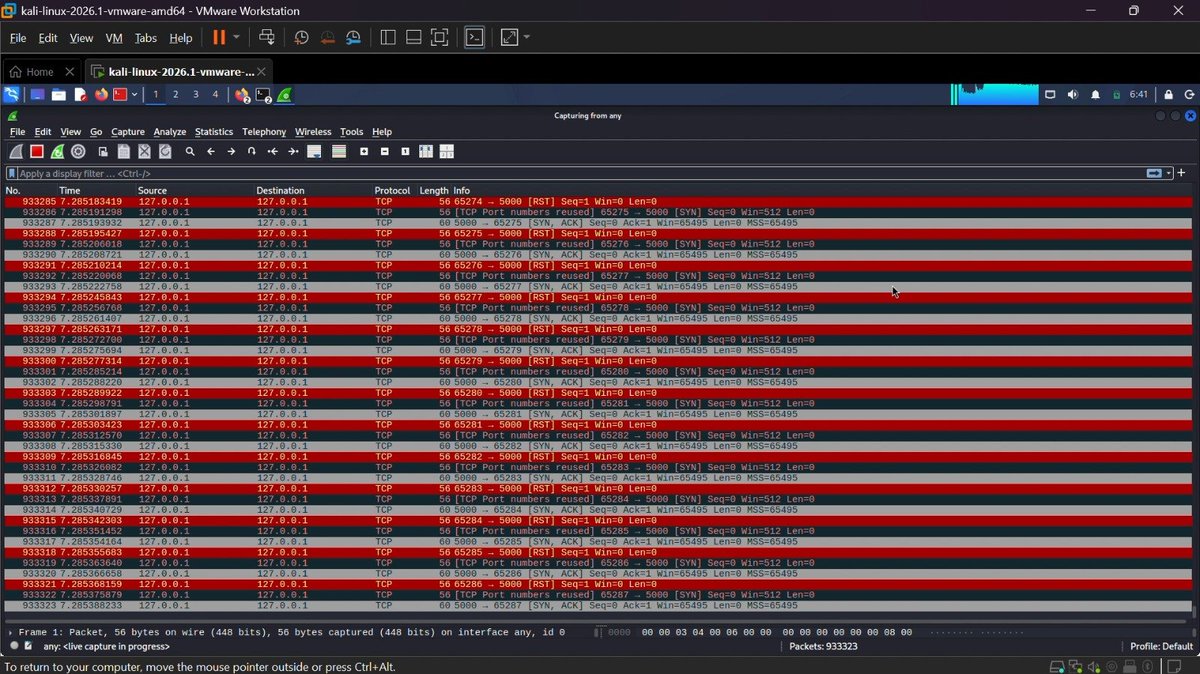Screen dimensions: 1200x674
Task: Send Ctrl+Alt+Del to virtual machine
Action: pyautogui.click(x=267, y=38)
